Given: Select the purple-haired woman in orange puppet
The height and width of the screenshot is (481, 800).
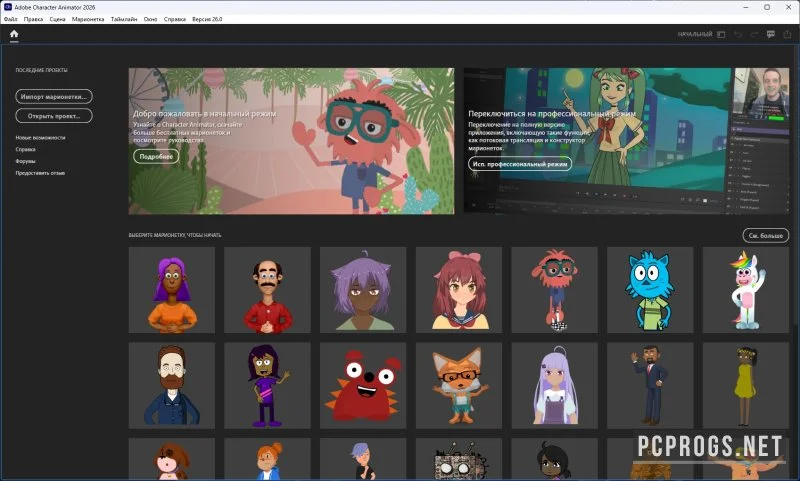Looking at the screenshot, I should tap(171, 290).
